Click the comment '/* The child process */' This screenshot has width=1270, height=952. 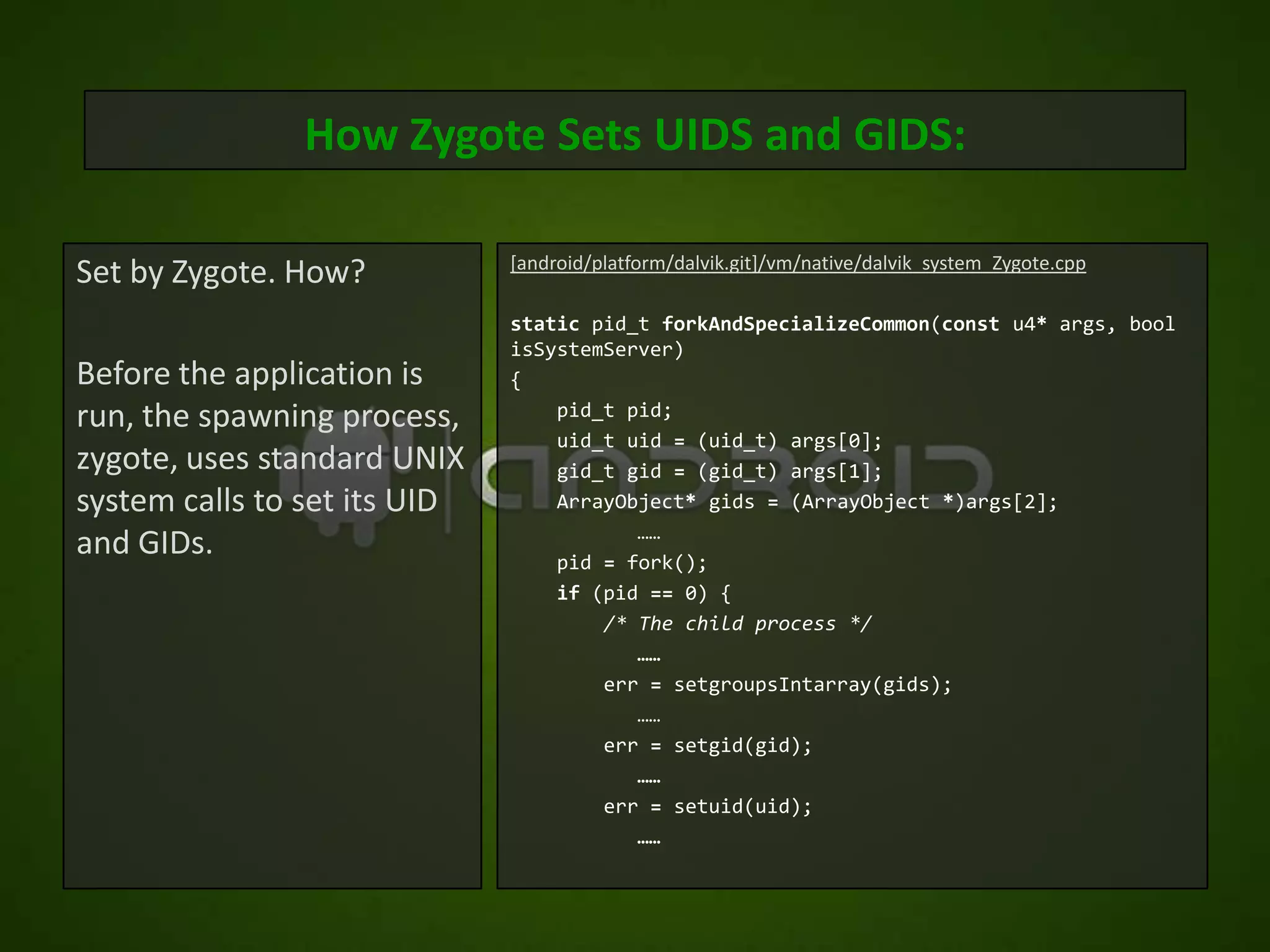(738, 624)
